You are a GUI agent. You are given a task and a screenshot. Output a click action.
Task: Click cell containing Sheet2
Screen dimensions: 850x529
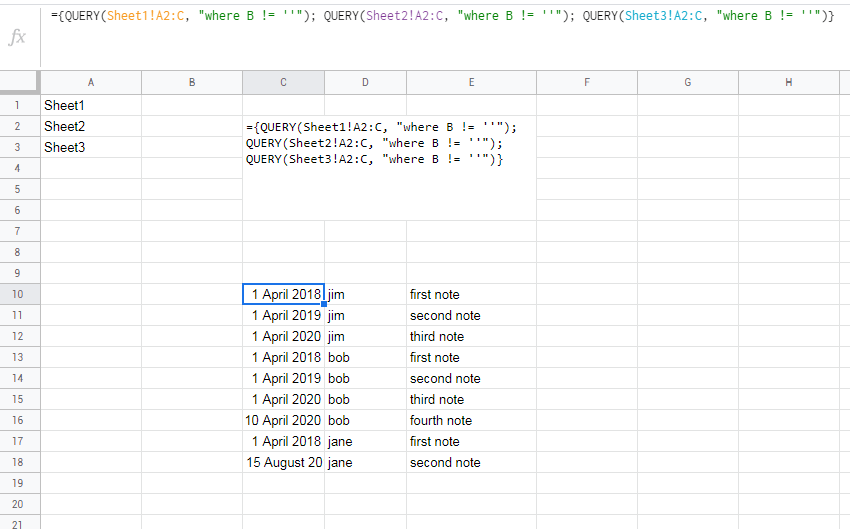pos(91,126)
